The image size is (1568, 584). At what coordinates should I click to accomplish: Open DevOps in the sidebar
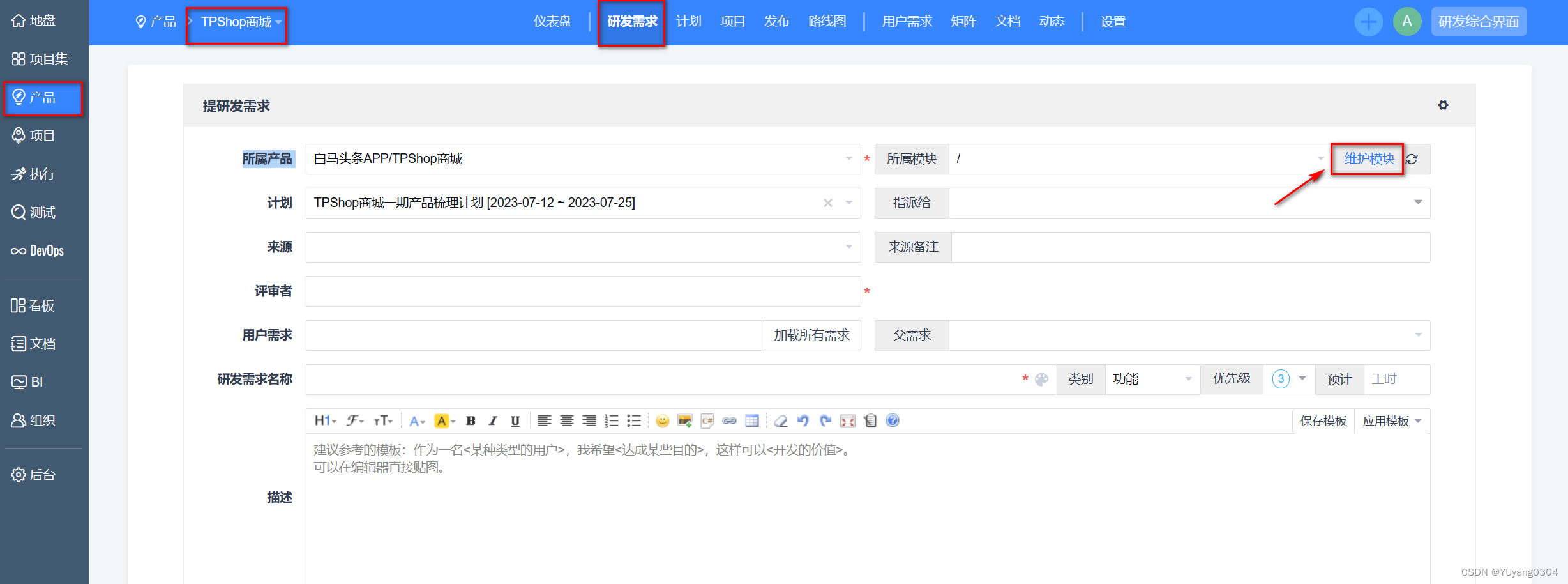click(38, 250)
